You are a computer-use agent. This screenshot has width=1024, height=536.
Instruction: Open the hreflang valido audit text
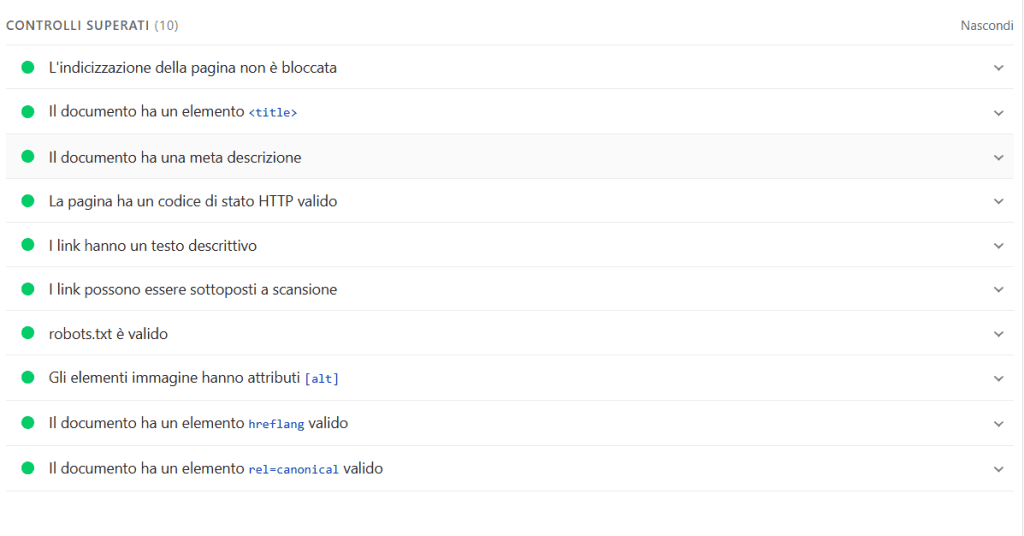point(198,423)
